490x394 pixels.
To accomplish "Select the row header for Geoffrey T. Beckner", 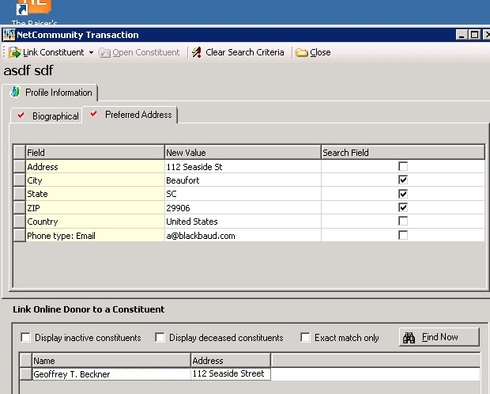I will 26,374.
